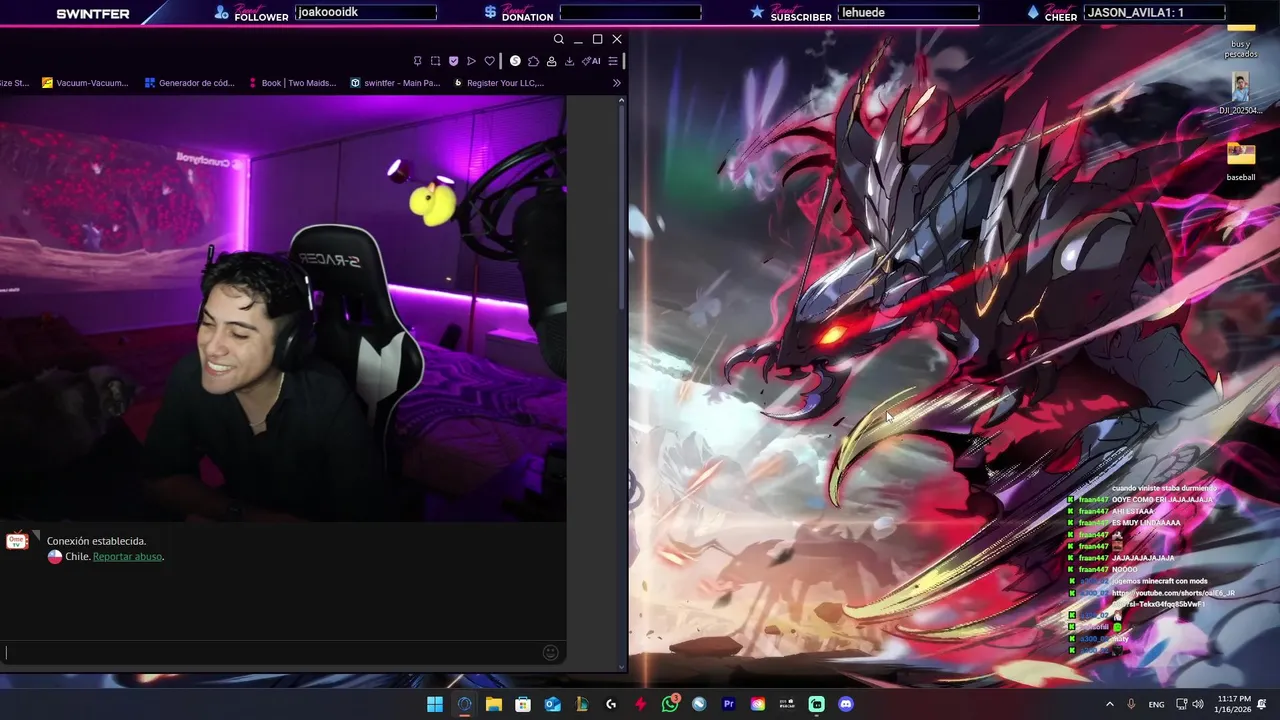Image resolution: width=1280 pixels, height=720 pixels.
Task: Expand the hidden bookmarks chevron
Action: click(616, 83)
